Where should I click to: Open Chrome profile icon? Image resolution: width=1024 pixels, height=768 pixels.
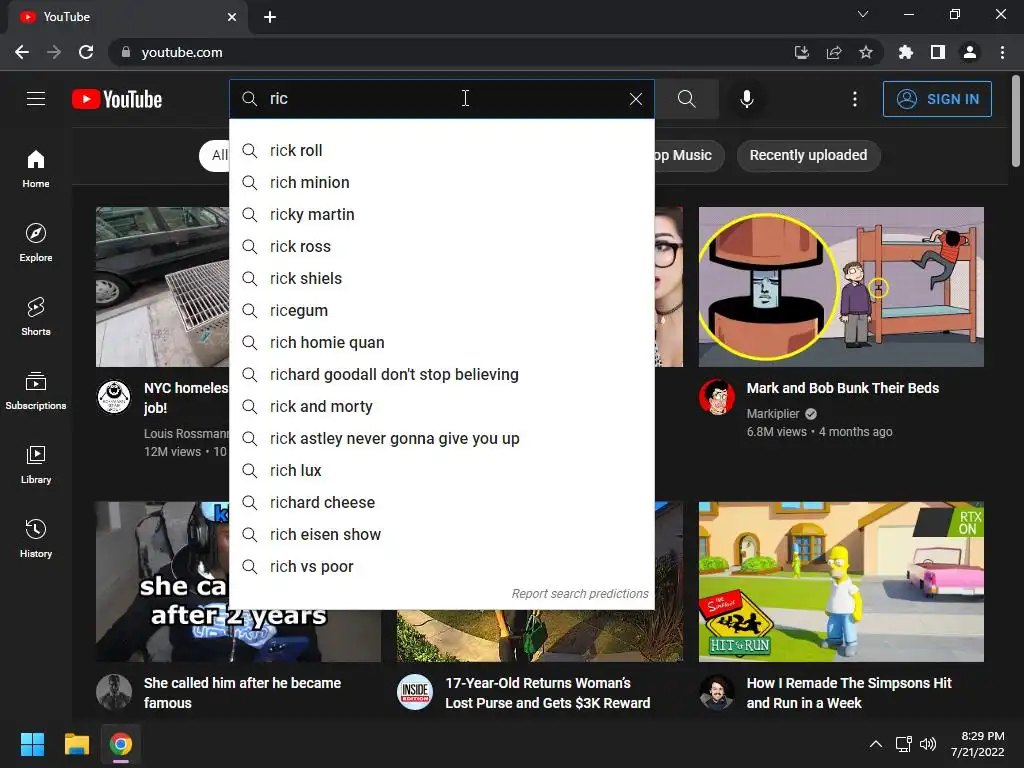[970, 52]
